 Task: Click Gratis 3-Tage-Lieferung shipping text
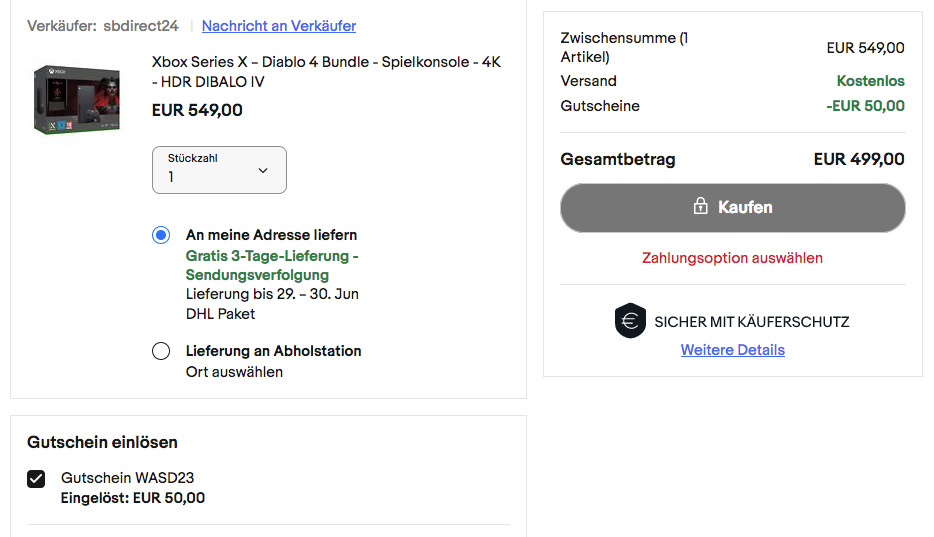[272, 266]
